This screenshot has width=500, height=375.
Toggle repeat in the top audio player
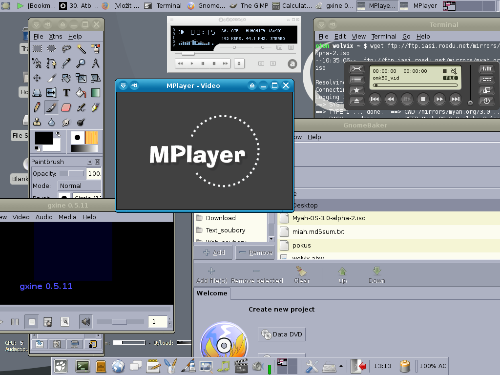273,63
